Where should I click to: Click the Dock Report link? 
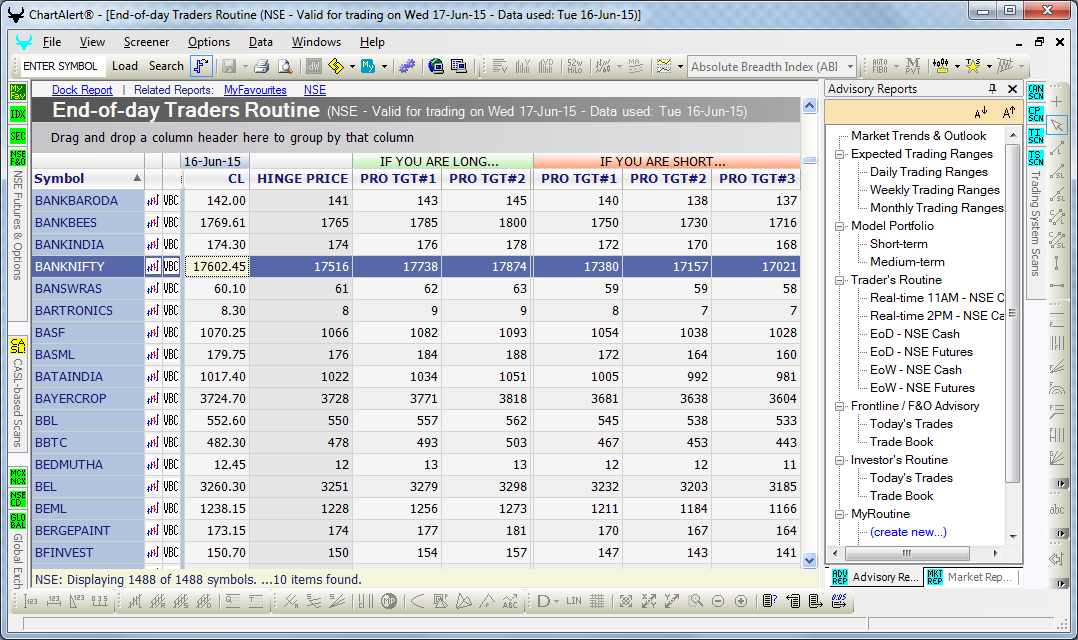[82, 90]
